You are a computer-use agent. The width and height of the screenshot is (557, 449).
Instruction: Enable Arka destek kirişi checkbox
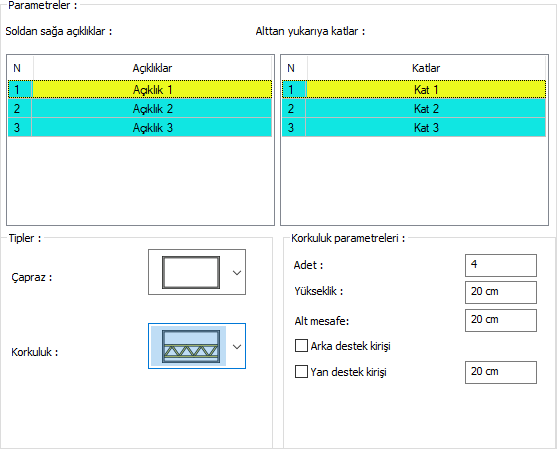coord(301,346)
